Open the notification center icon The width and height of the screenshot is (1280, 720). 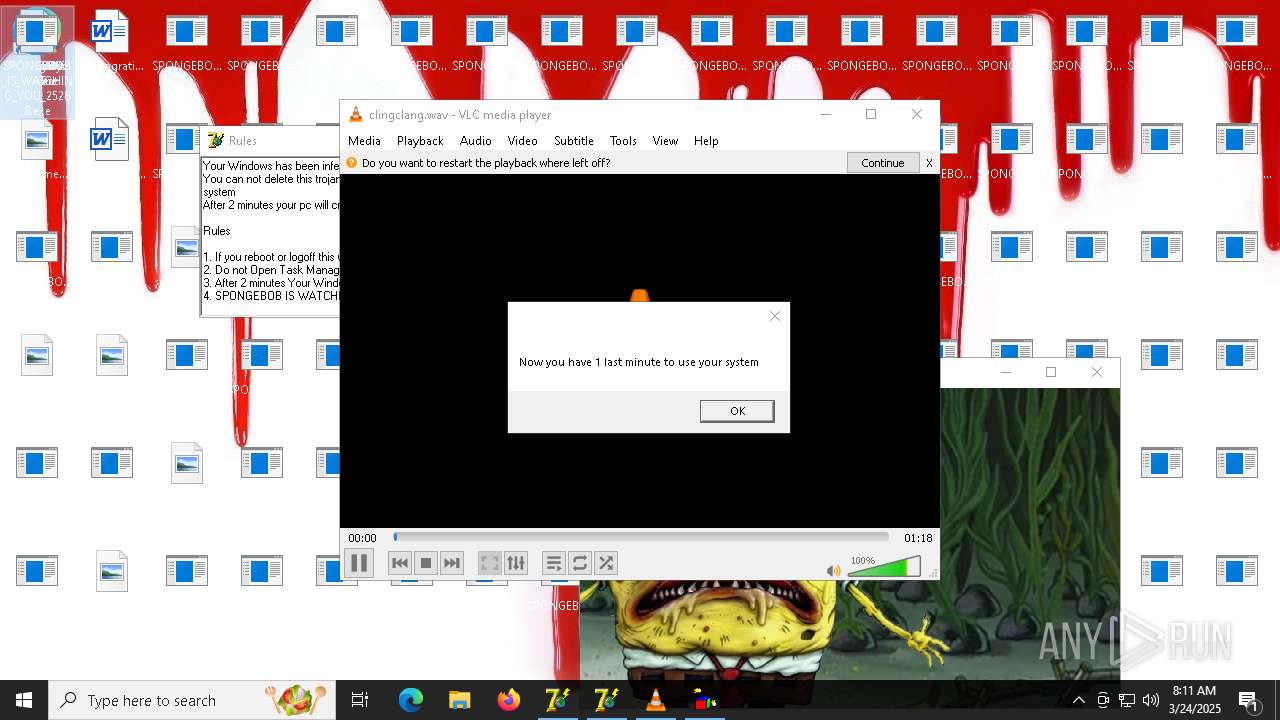pos(1249,700)
